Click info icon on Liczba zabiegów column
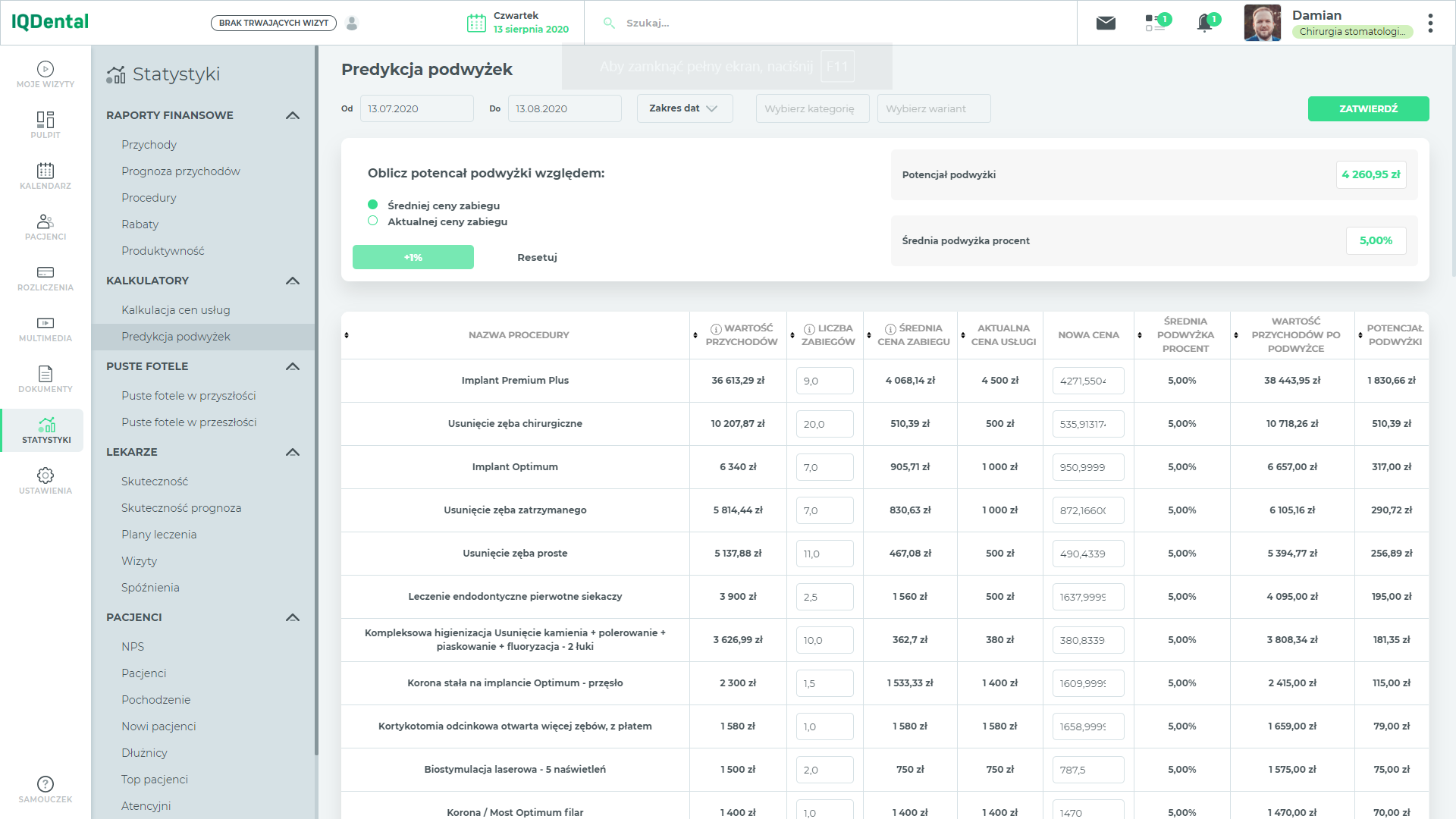The image size is (1456, 819). (x=809, y=329)
